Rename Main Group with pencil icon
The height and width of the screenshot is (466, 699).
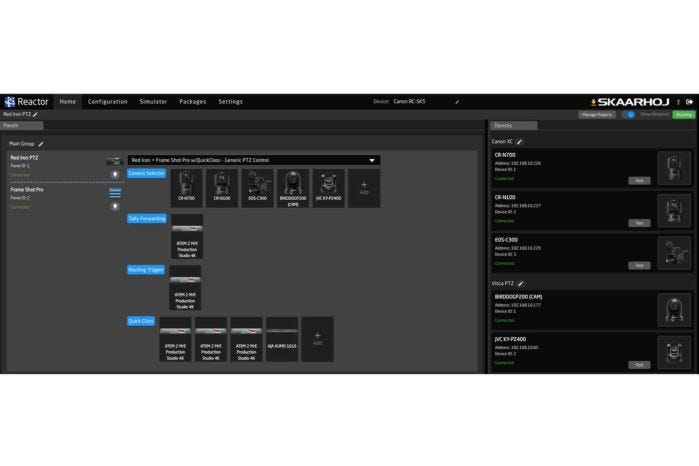(x=41, y=144)
